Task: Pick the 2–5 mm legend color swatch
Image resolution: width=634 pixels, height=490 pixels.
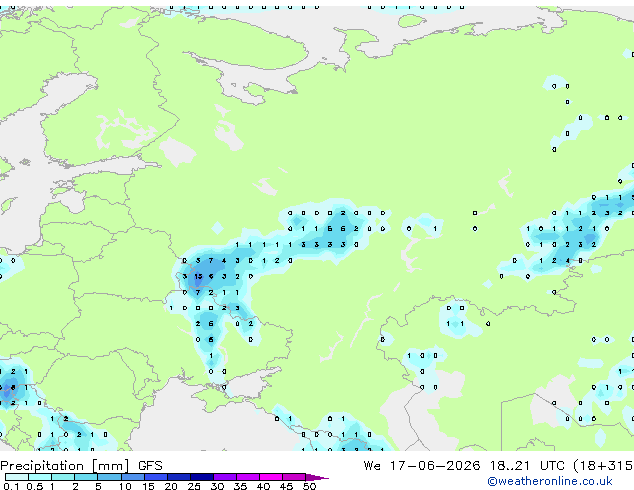Action: (86, 477)
